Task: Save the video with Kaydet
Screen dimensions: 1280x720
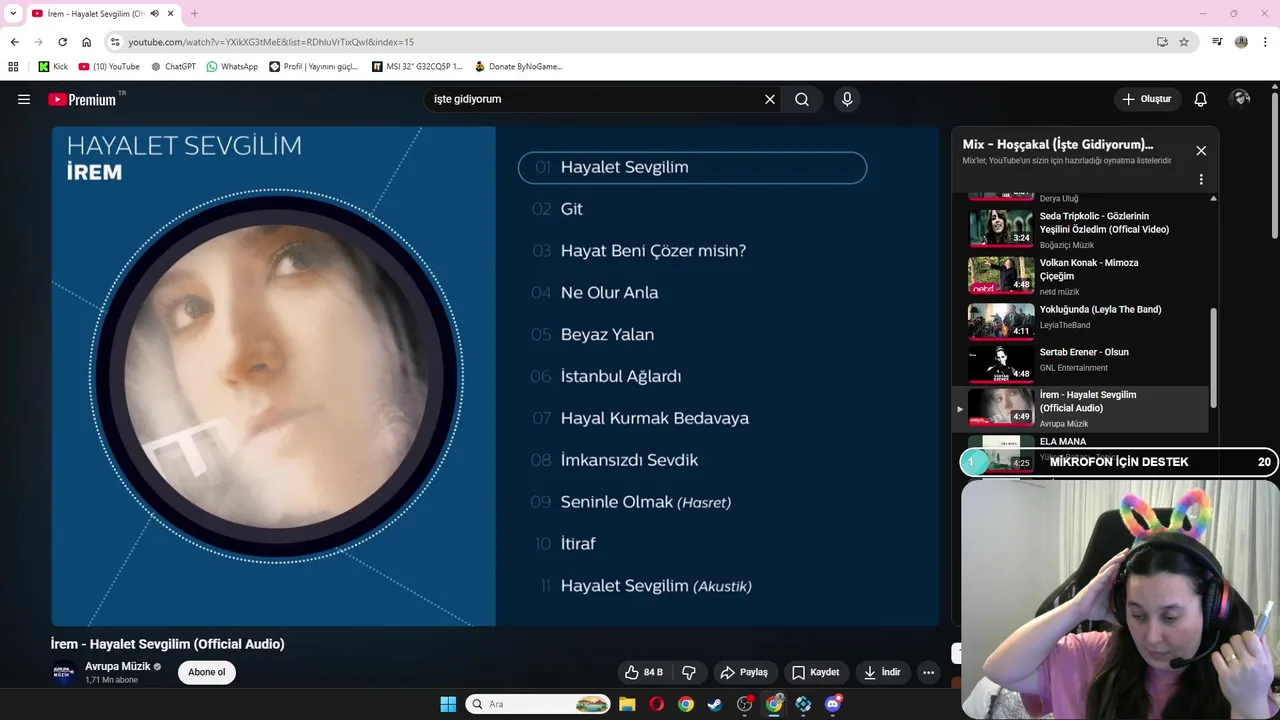Action: 816,672
